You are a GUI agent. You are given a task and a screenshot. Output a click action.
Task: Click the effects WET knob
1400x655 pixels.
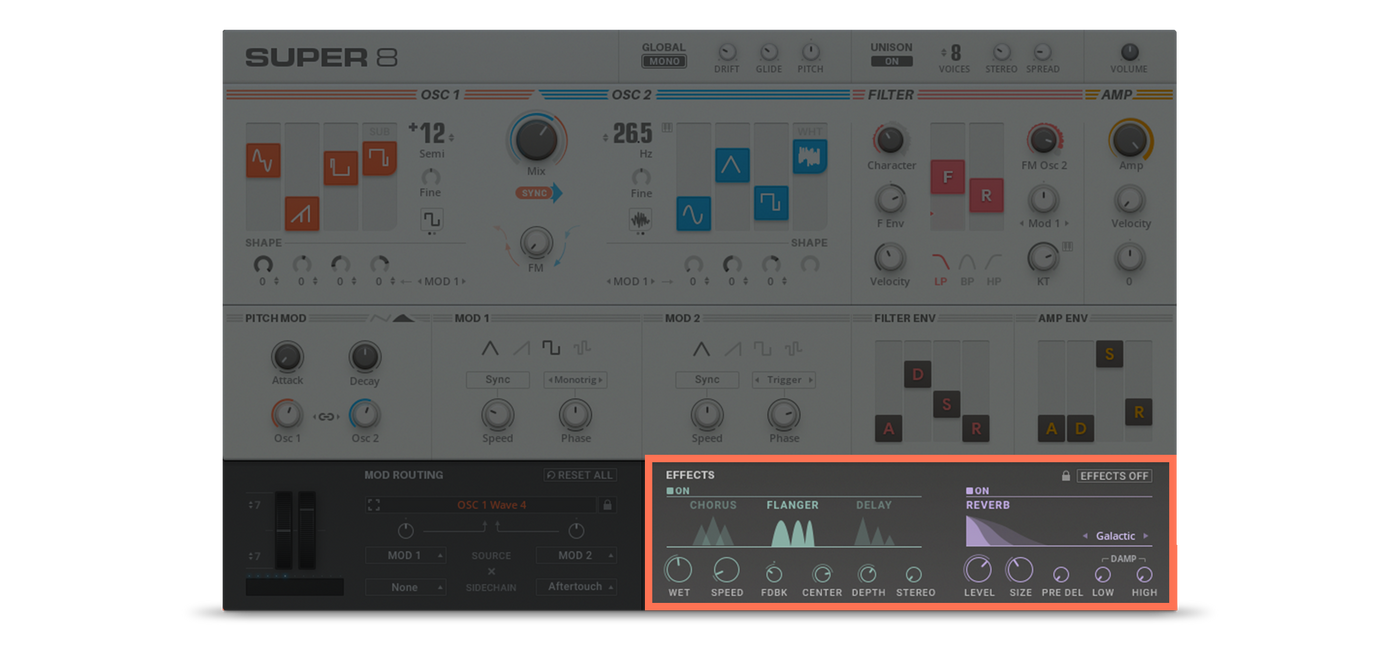(x=678, y=570)
